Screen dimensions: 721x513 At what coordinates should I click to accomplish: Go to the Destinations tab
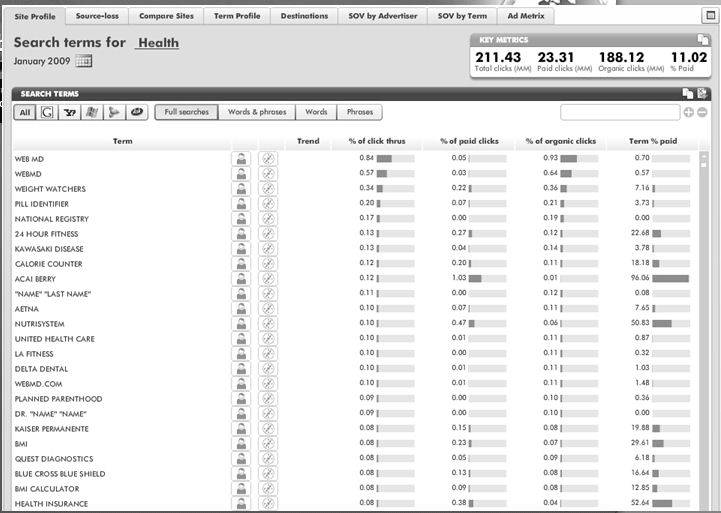click(304, 16)
